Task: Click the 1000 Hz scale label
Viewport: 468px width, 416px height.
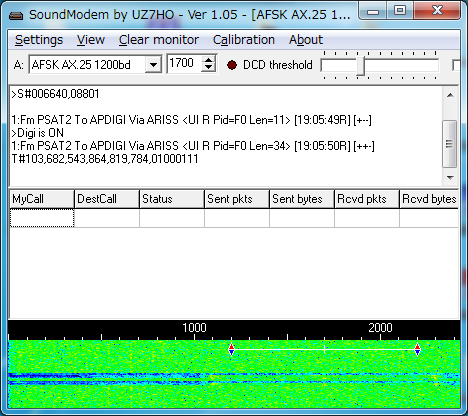Action: [x=194, y=328]
